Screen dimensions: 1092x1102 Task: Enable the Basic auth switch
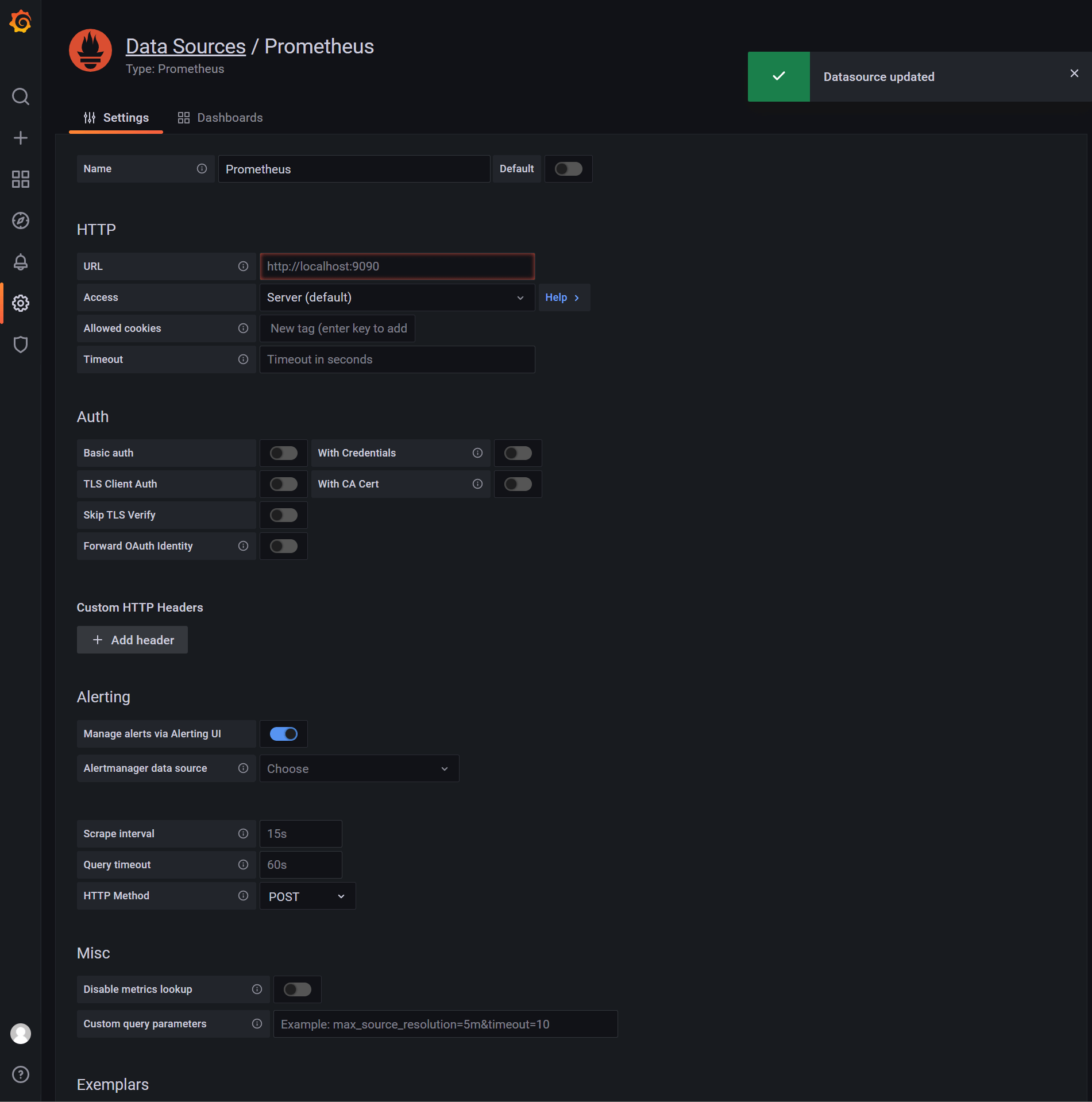click(x=284, y=453)
